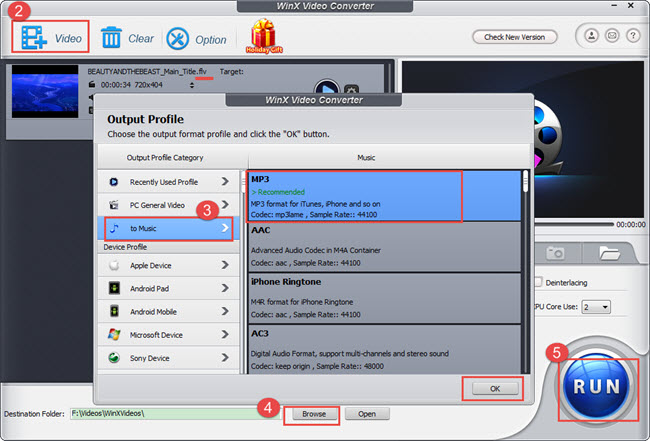Select the Apple Device category
The height and width of the screenshot is (441, 650).
click(x=169, y=265)
